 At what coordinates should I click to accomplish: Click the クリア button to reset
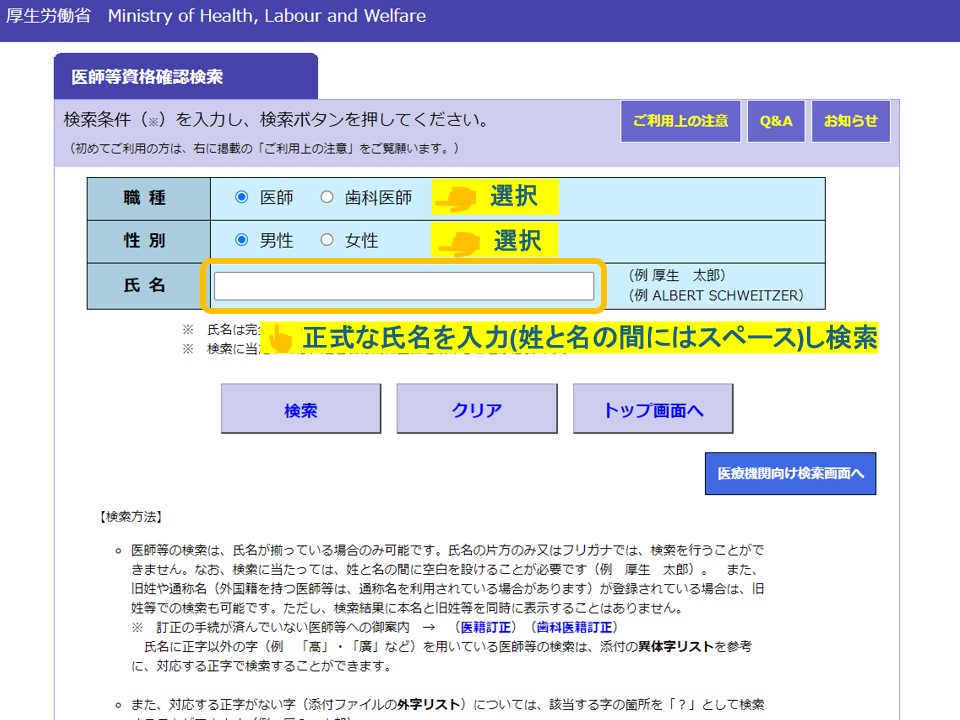pyautogui.click(x=477, y=409)
